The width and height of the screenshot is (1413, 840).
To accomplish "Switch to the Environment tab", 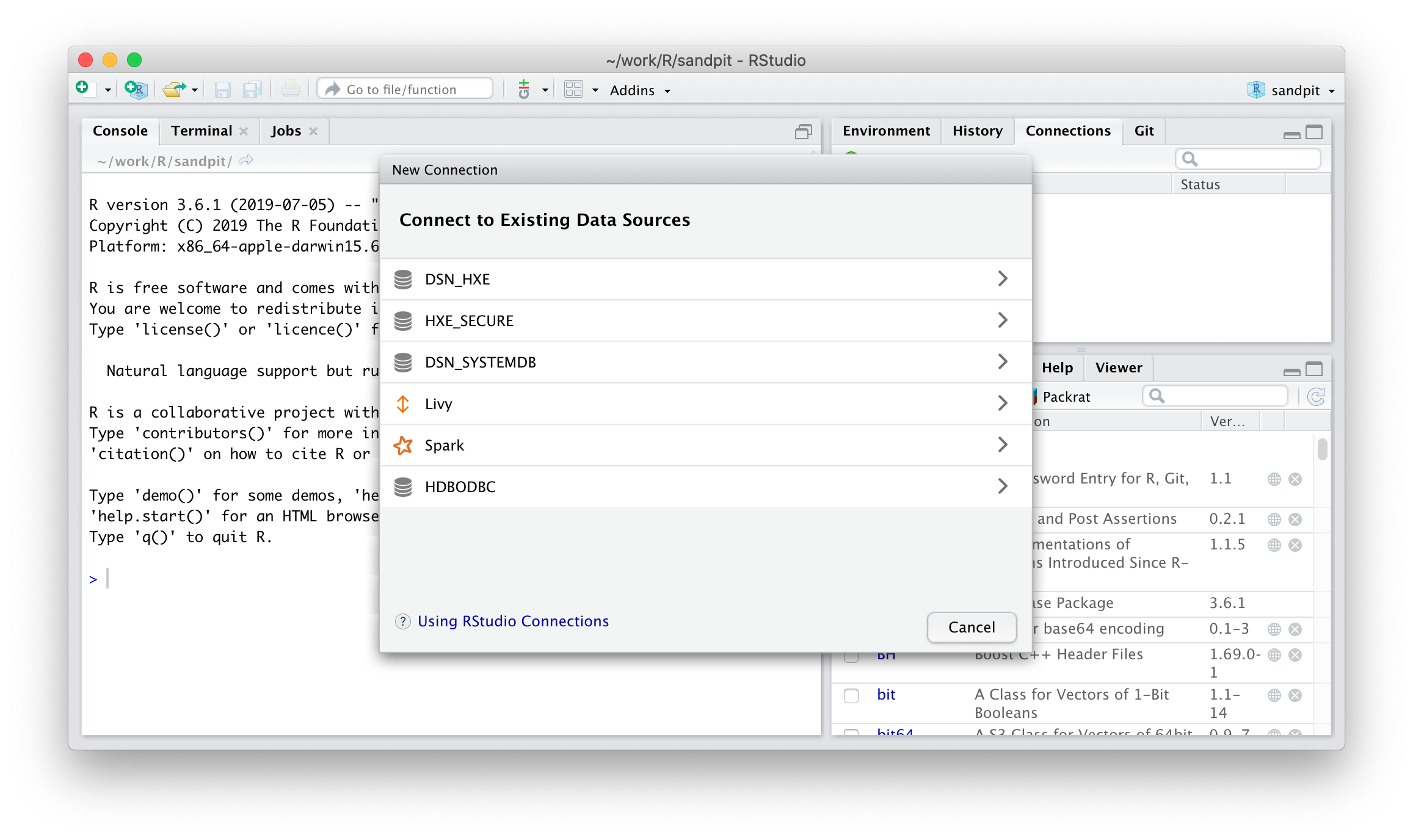I will tap(886, 131).
